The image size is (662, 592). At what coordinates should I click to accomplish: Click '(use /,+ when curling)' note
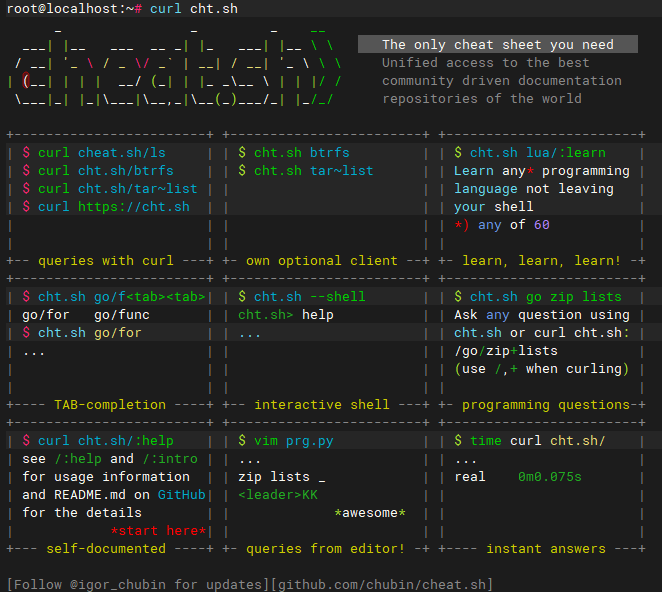542,369
